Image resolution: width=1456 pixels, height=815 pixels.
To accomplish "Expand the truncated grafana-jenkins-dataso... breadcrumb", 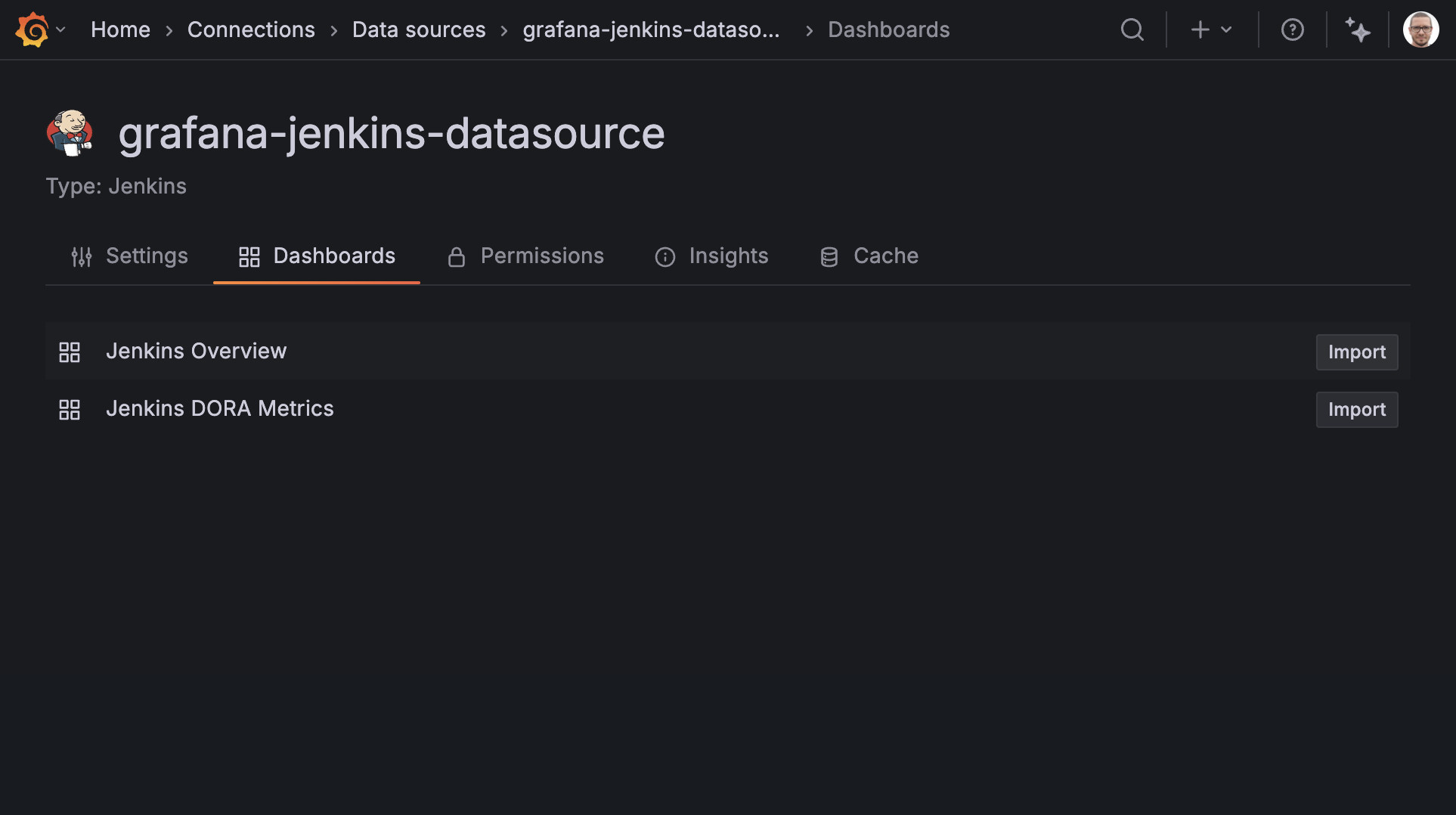I will [652, 30].
